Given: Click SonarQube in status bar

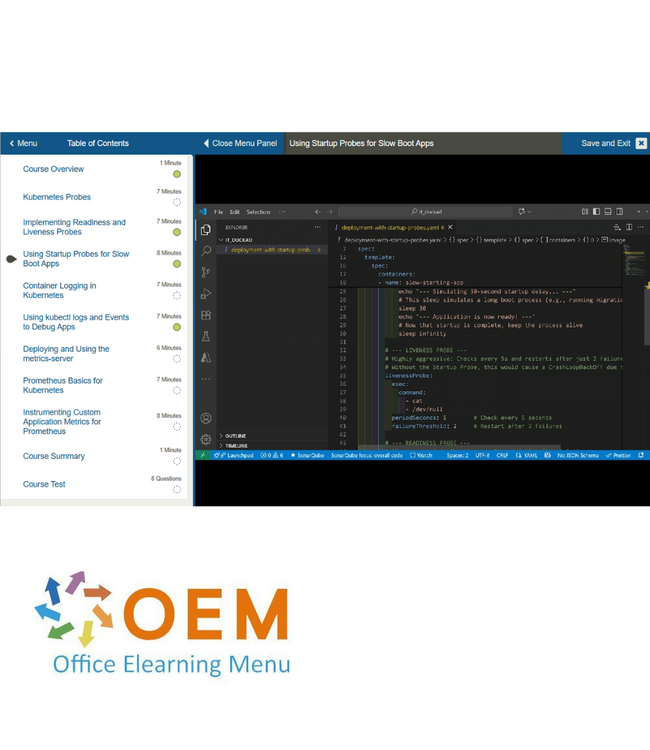Looking at the screenshot, I should [x=308, y=455].
